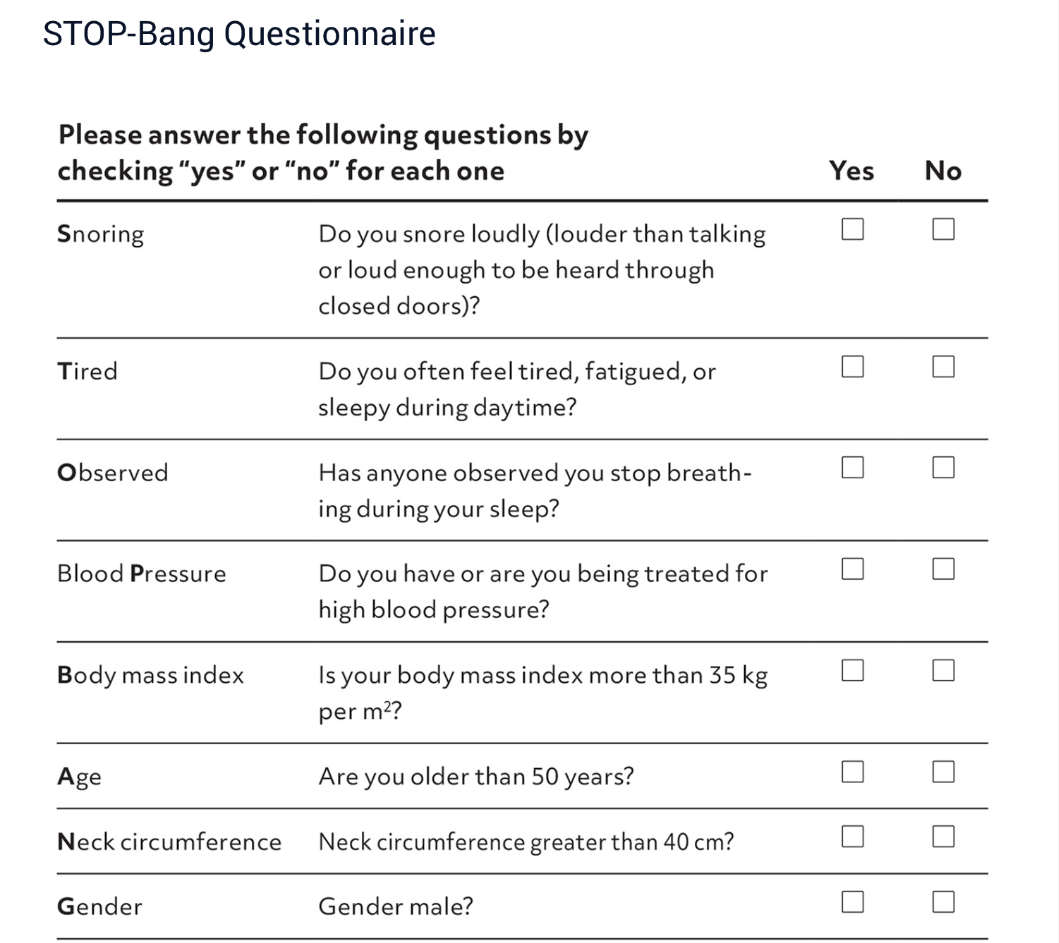Click the Yes column header

click(852, 170)
